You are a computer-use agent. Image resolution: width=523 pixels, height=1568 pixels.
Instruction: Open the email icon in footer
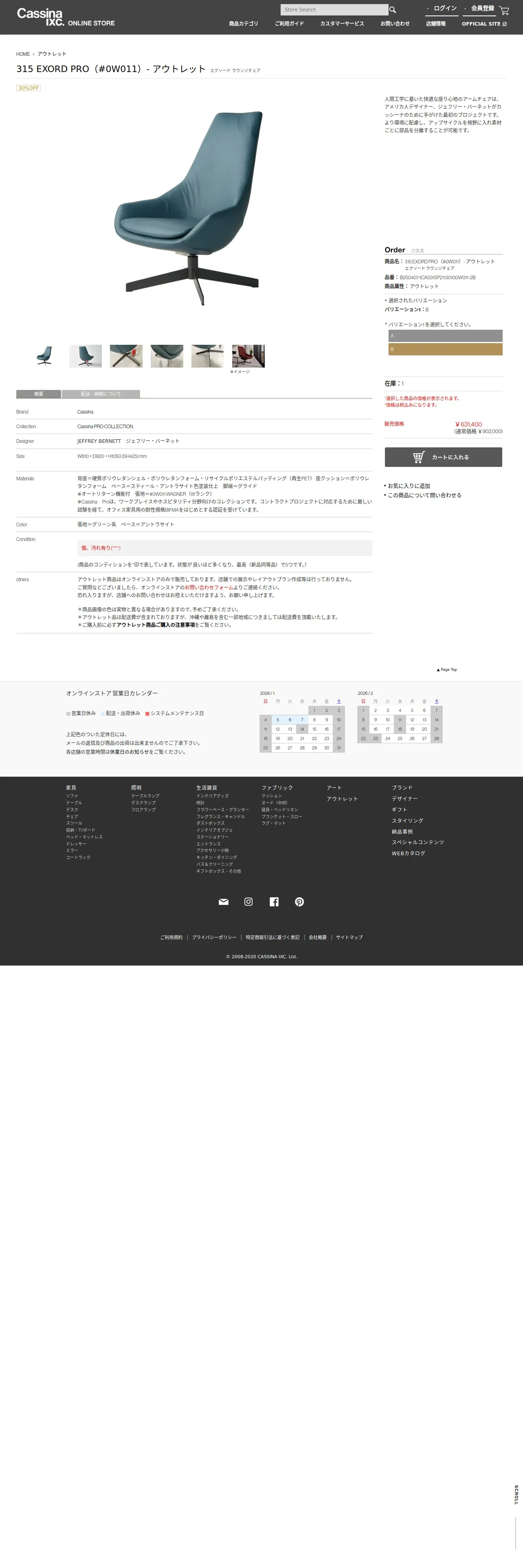tap(224, 902)
